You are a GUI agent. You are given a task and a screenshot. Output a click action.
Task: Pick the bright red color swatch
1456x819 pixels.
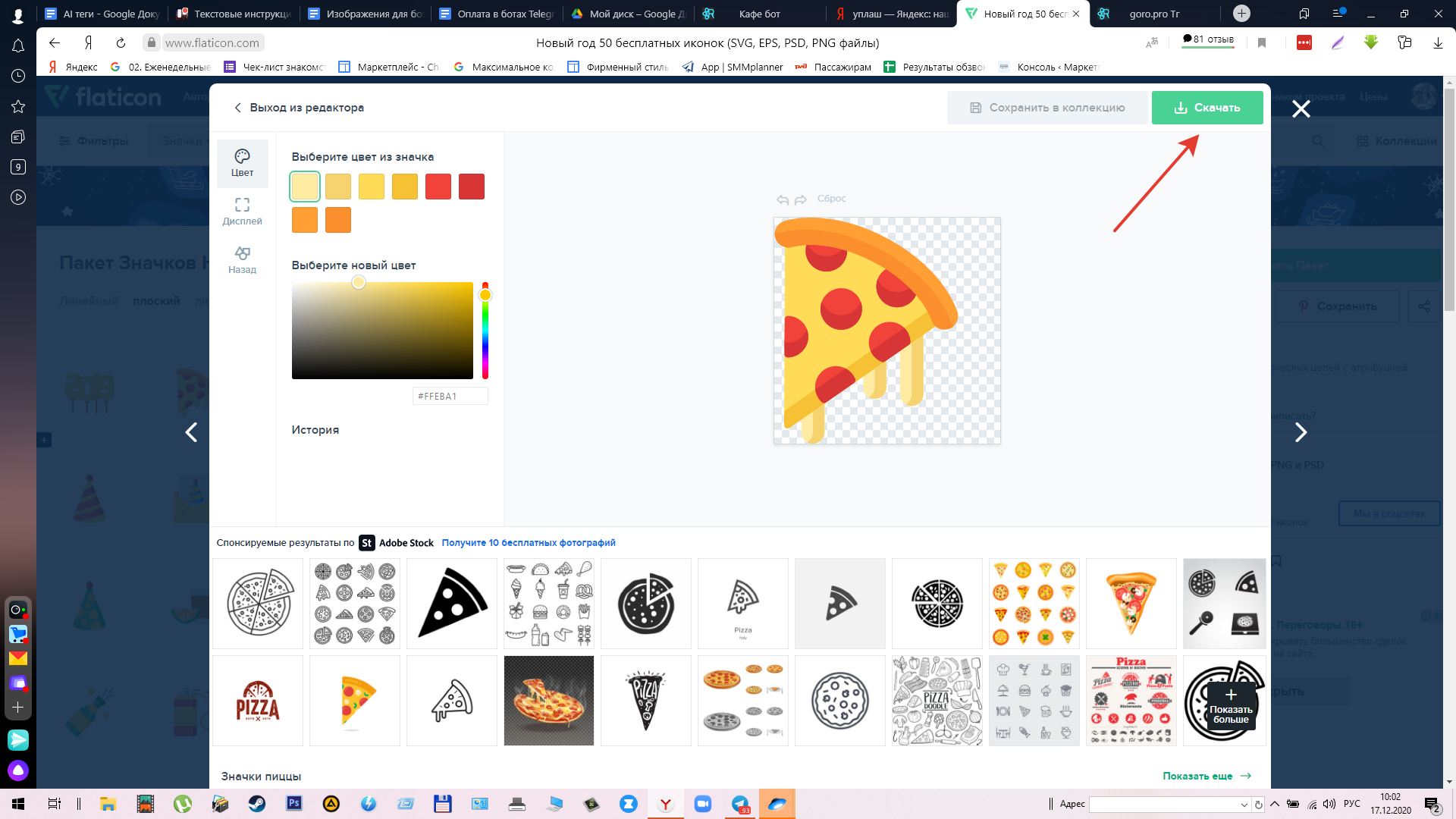[x=438, y=187]
